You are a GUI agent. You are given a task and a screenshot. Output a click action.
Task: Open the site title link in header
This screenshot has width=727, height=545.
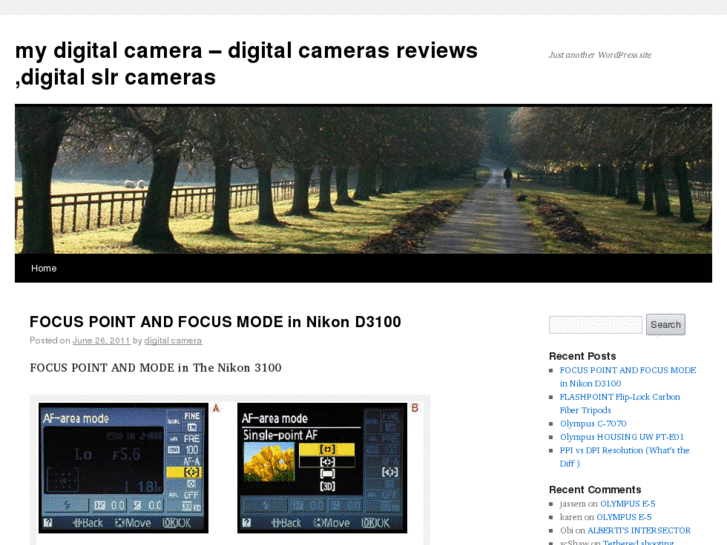[x=246, y=63]
